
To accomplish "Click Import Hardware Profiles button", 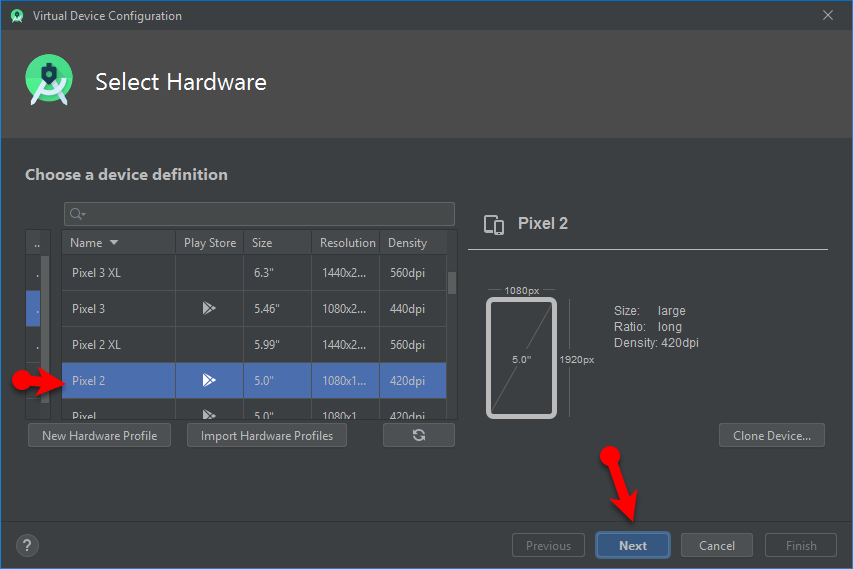I will 266,435.
